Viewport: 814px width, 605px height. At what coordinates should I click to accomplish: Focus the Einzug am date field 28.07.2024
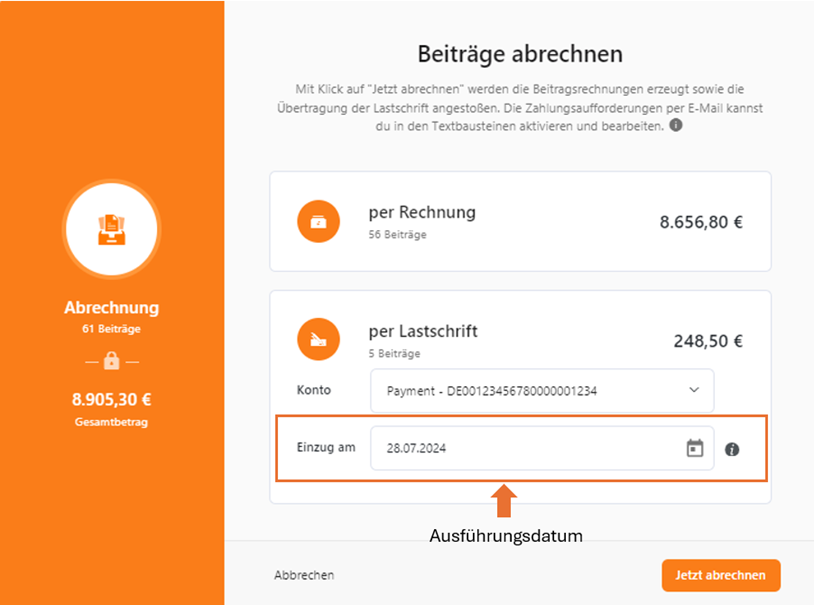coord(542,448)
